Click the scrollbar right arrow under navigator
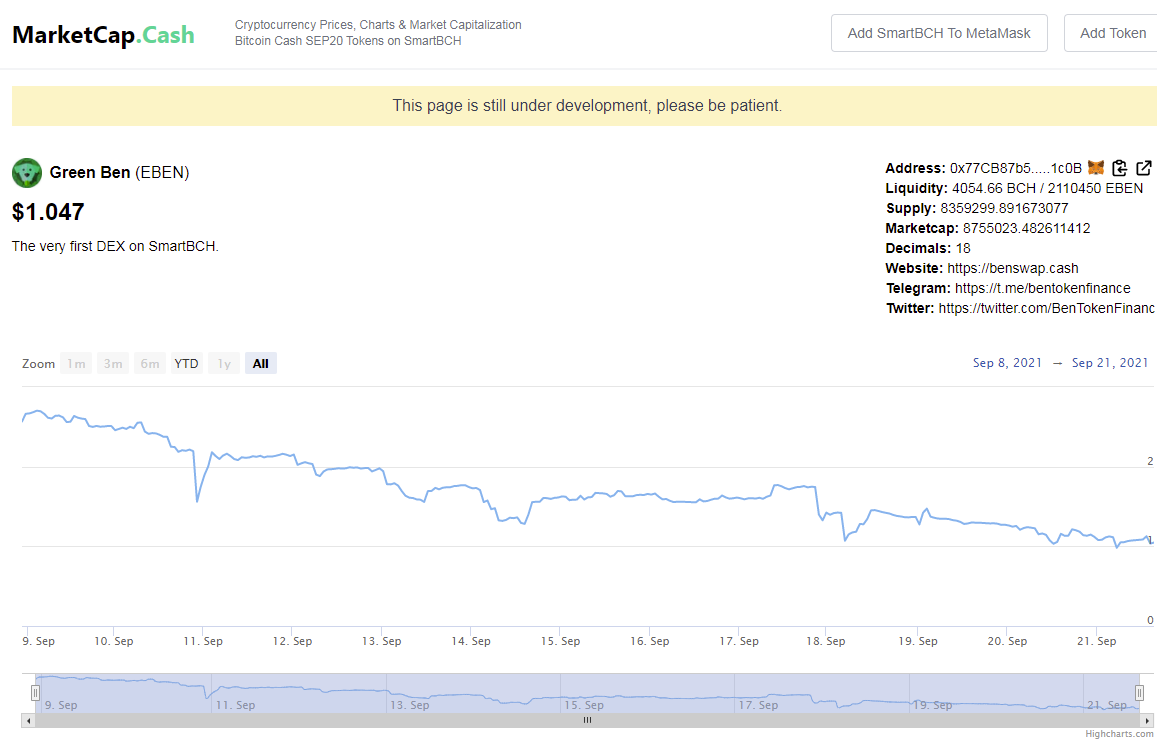 (1147, 721)
